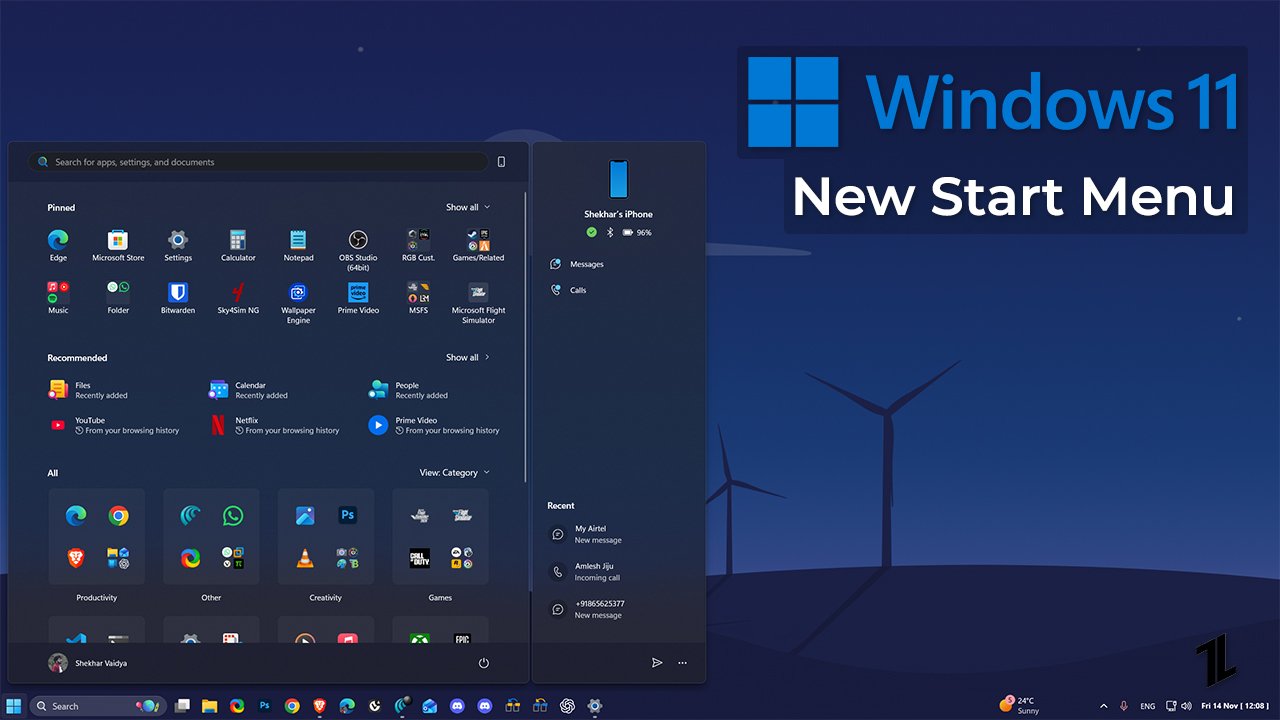Open Calls in the phone panel
The width and height of the screenshot is (1280, 720).
[570, 290]
